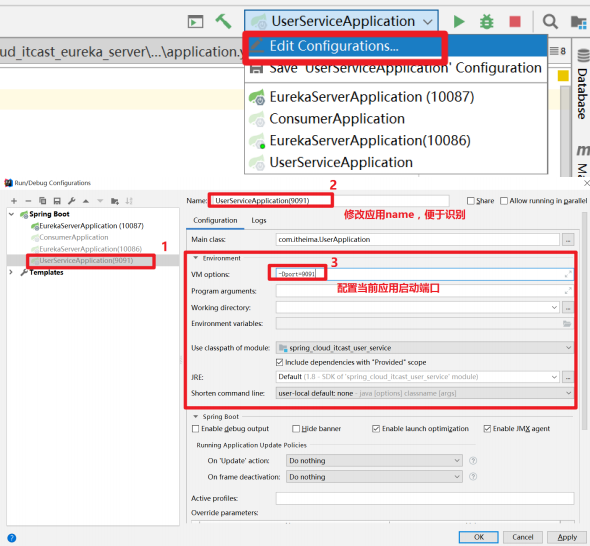Click the expand icon in Program arguments field
The height and width of the screenshot is (546, 590).
(568, 290)
